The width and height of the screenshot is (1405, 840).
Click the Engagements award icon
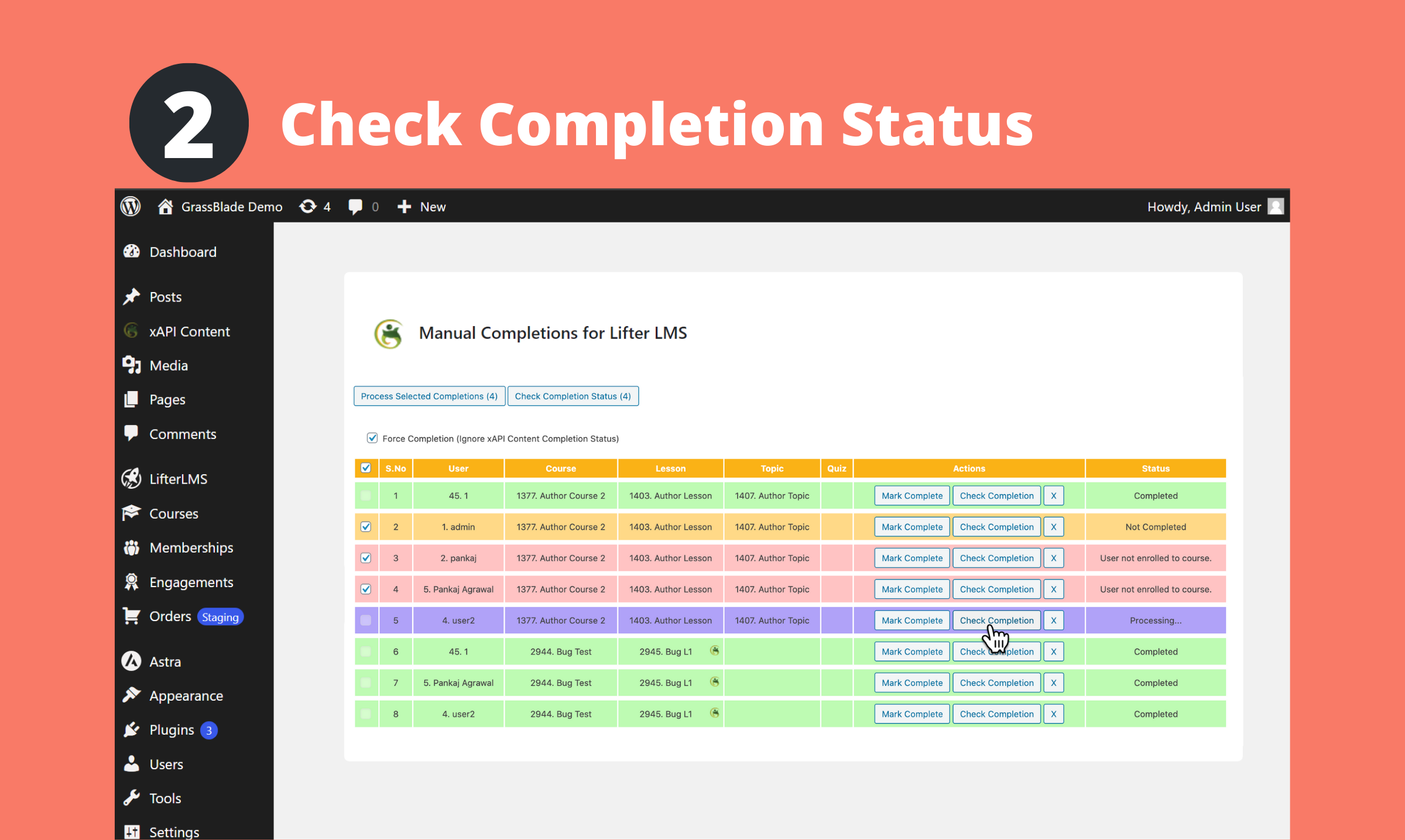pos(132,582)
